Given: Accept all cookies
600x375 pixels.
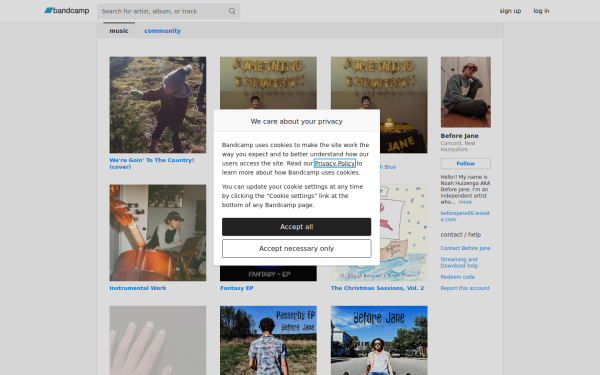Looking at the screenshot, I should [x=297, y=227].
